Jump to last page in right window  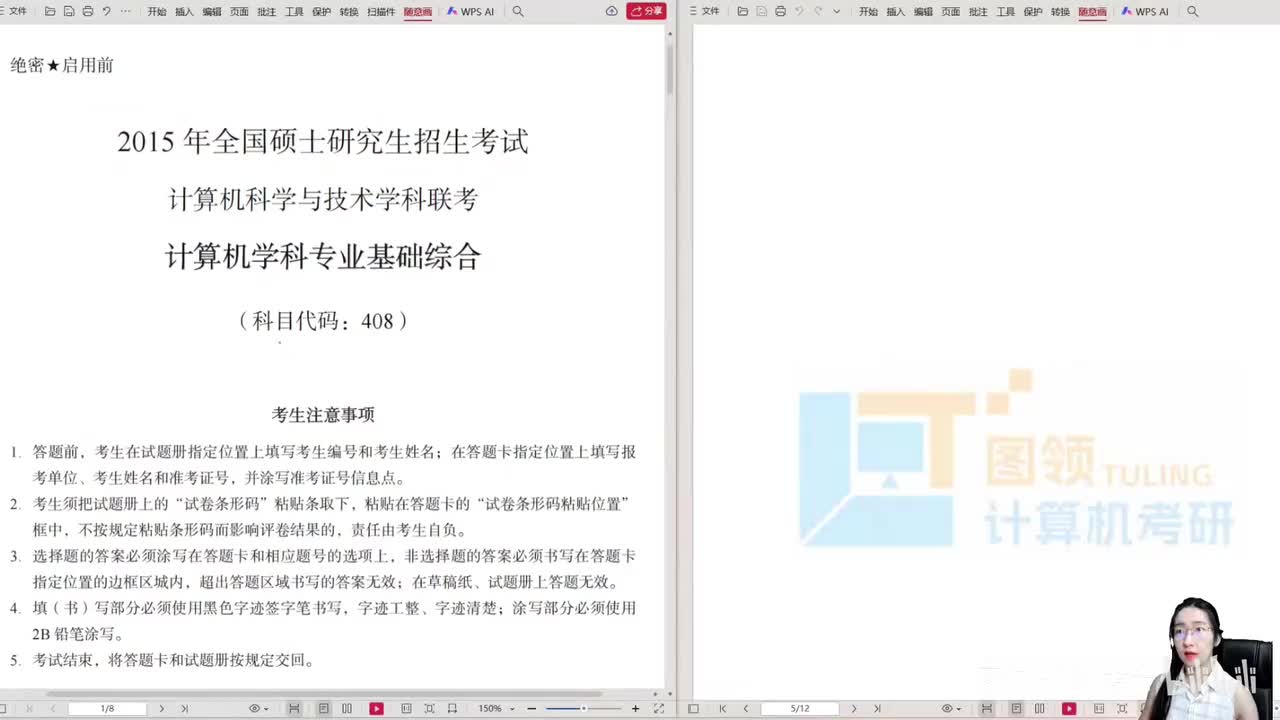click(x=877, y=708)
